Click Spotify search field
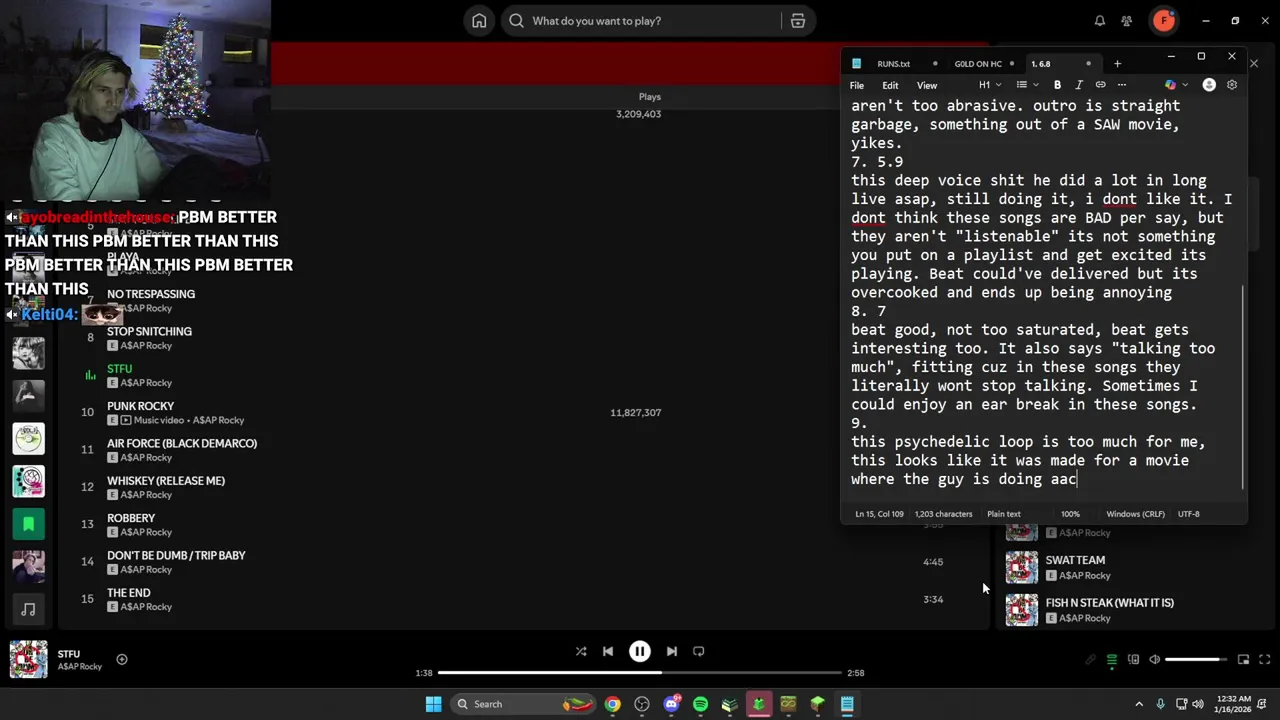 pos(640,21)
